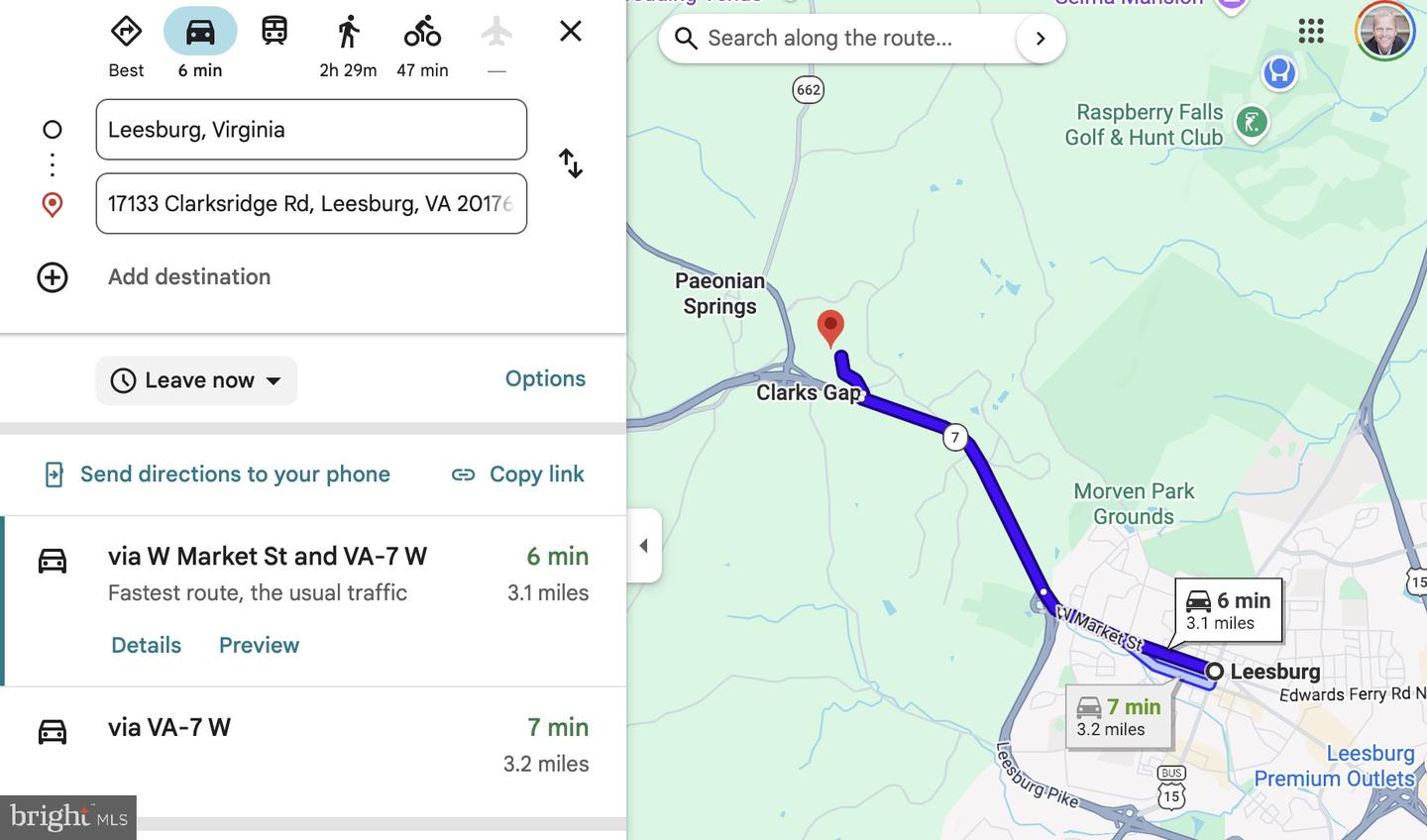The height and width of the screenshot is (840, 1427).
Task: Select the Best travel mode icon
Action: (x=126, y=32)
